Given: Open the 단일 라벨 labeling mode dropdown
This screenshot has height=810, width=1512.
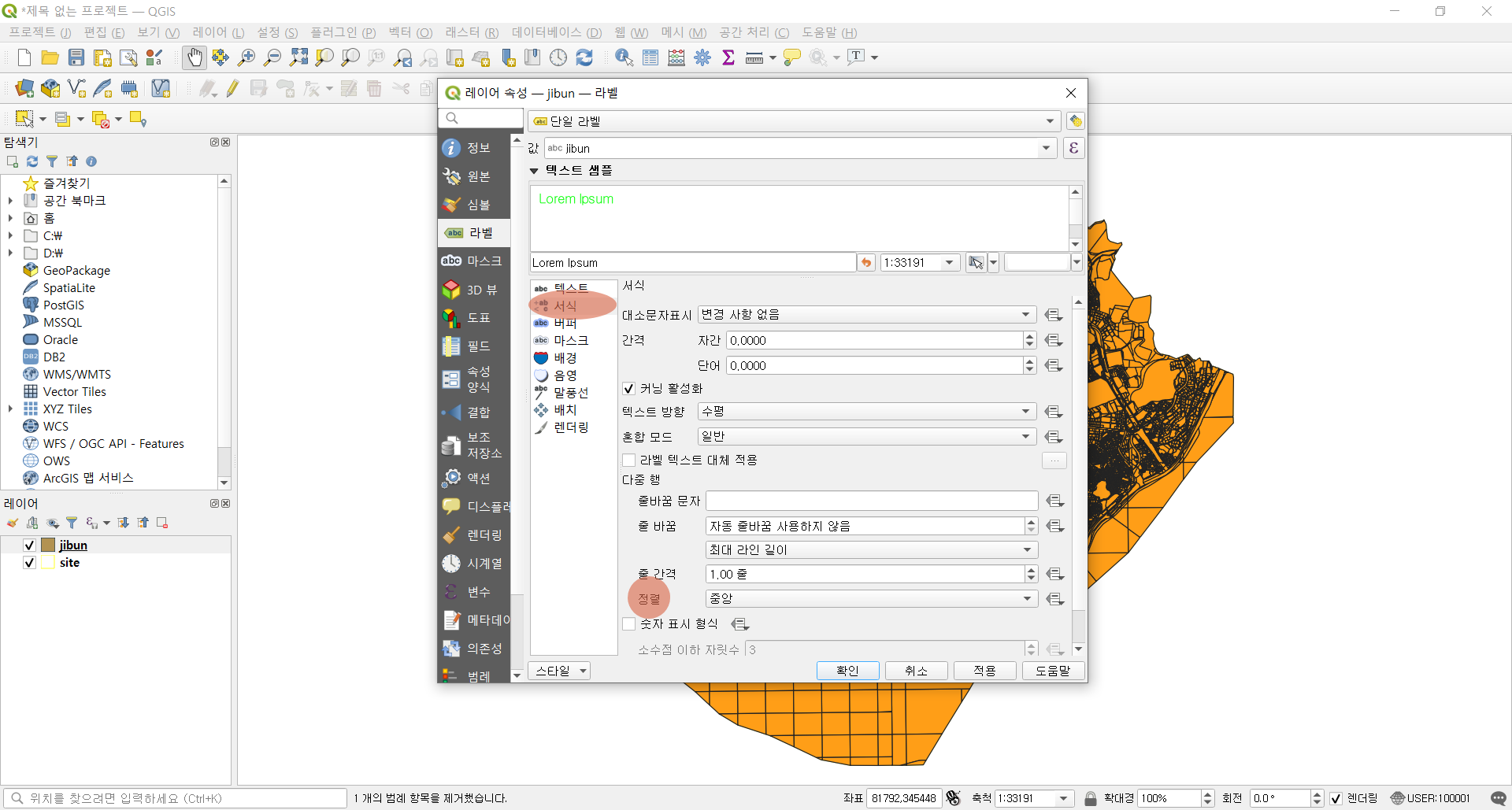Looking at the screenshot, I should pos(794,121).
